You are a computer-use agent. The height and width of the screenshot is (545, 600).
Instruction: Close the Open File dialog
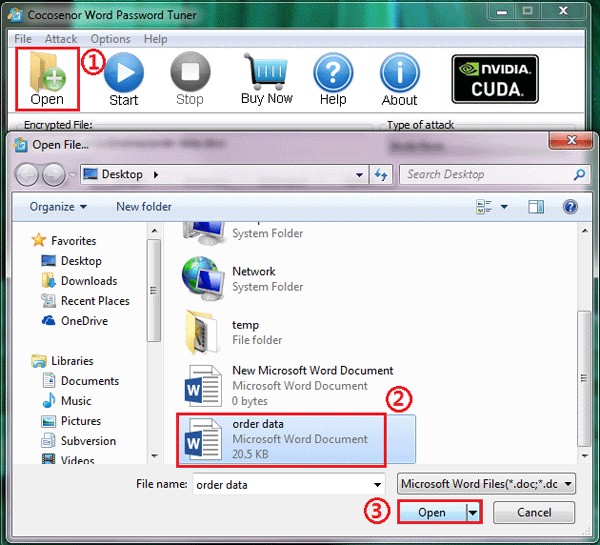click(x=571, y=140)
